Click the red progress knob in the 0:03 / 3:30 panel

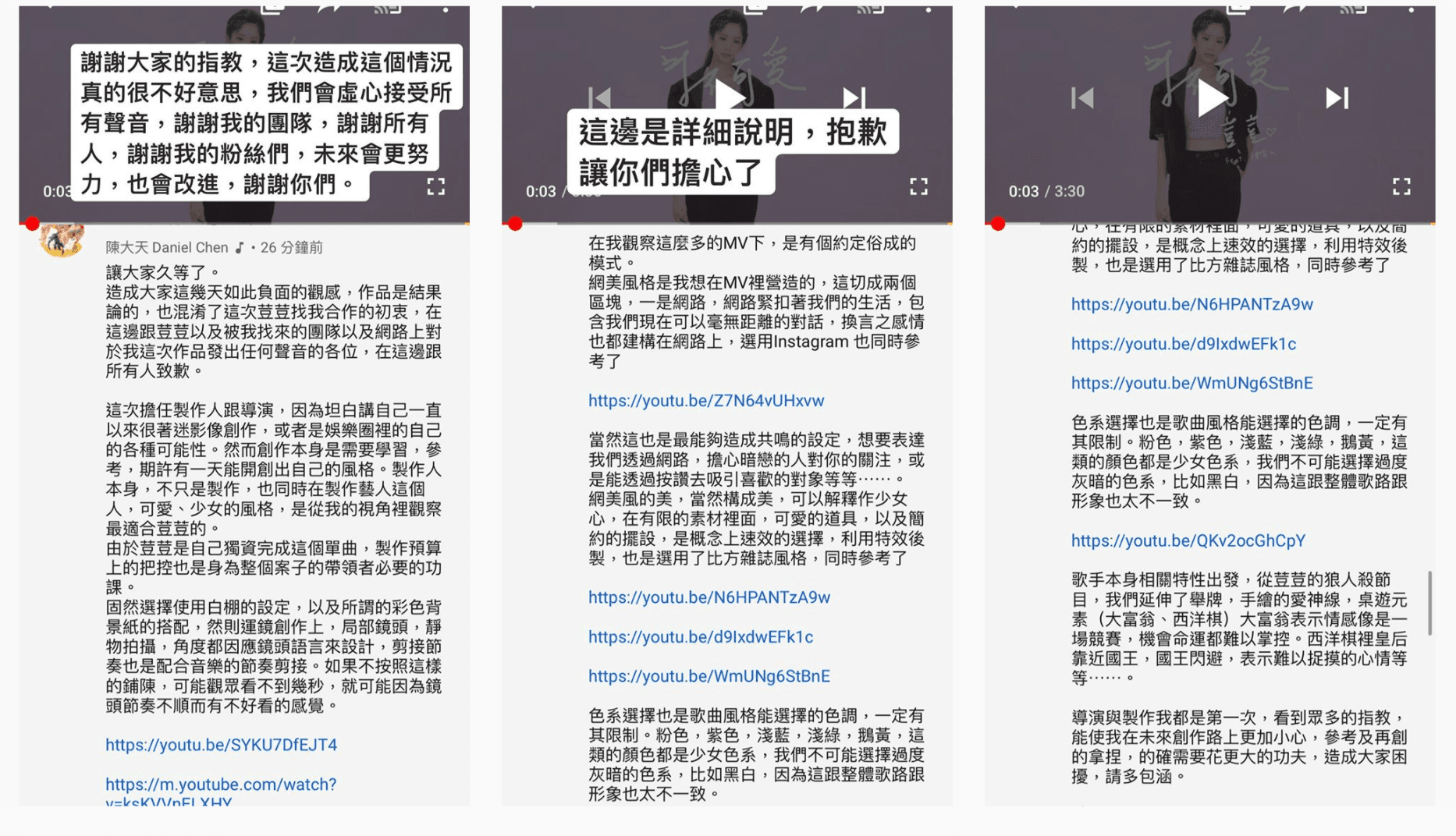998,224
